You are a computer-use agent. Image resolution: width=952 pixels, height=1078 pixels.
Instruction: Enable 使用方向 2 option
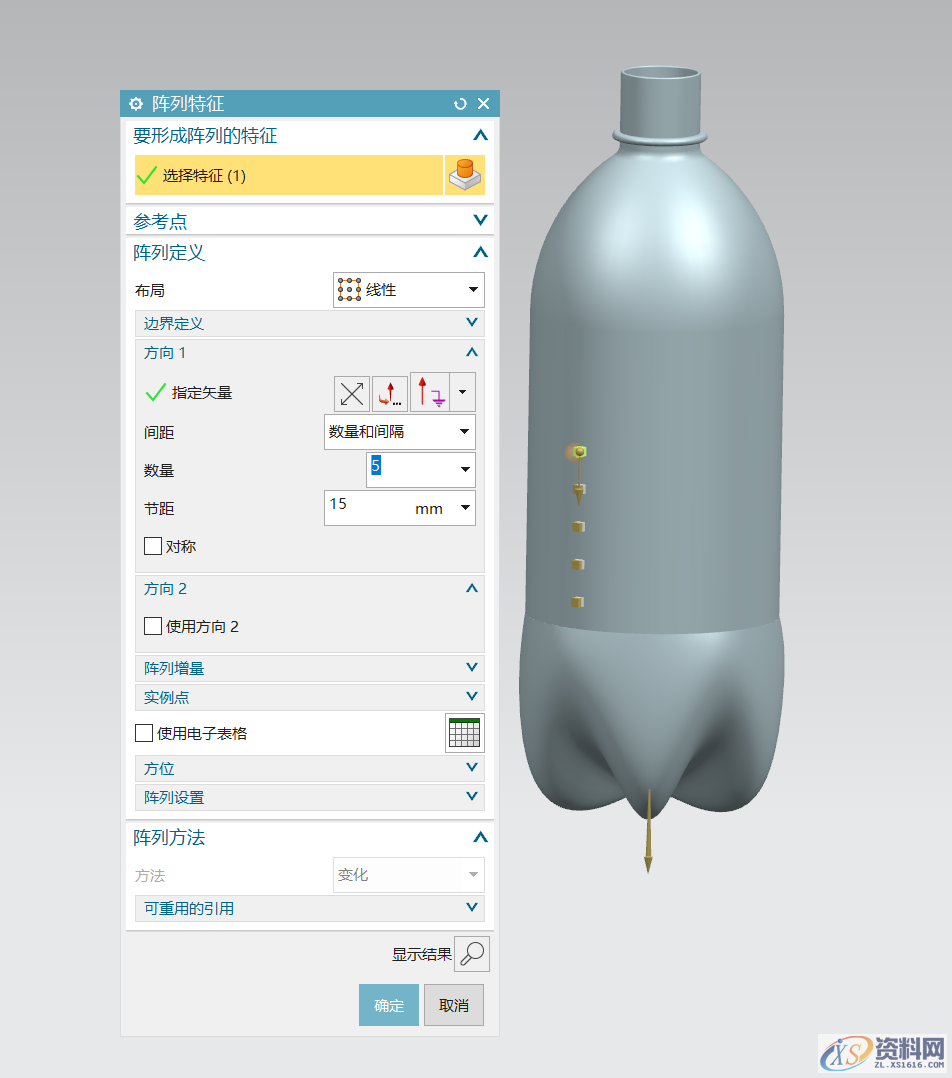(152, 625)
